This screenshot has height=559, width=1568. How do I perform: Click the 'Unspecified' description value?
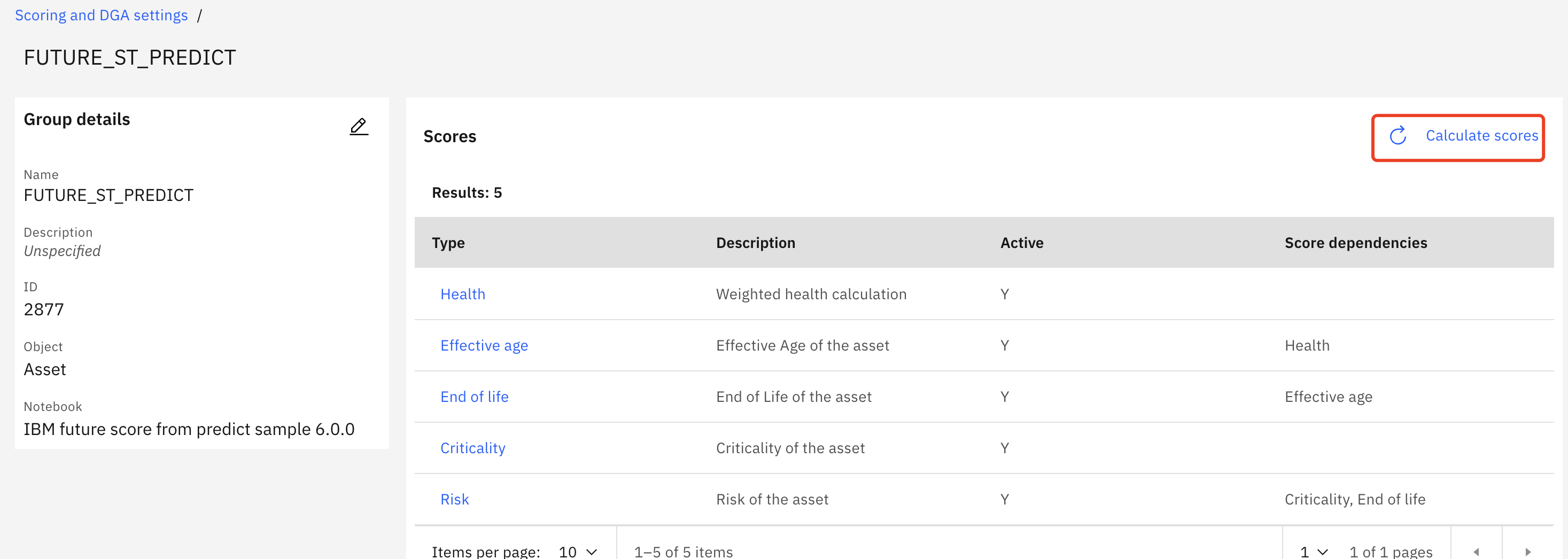62,251
